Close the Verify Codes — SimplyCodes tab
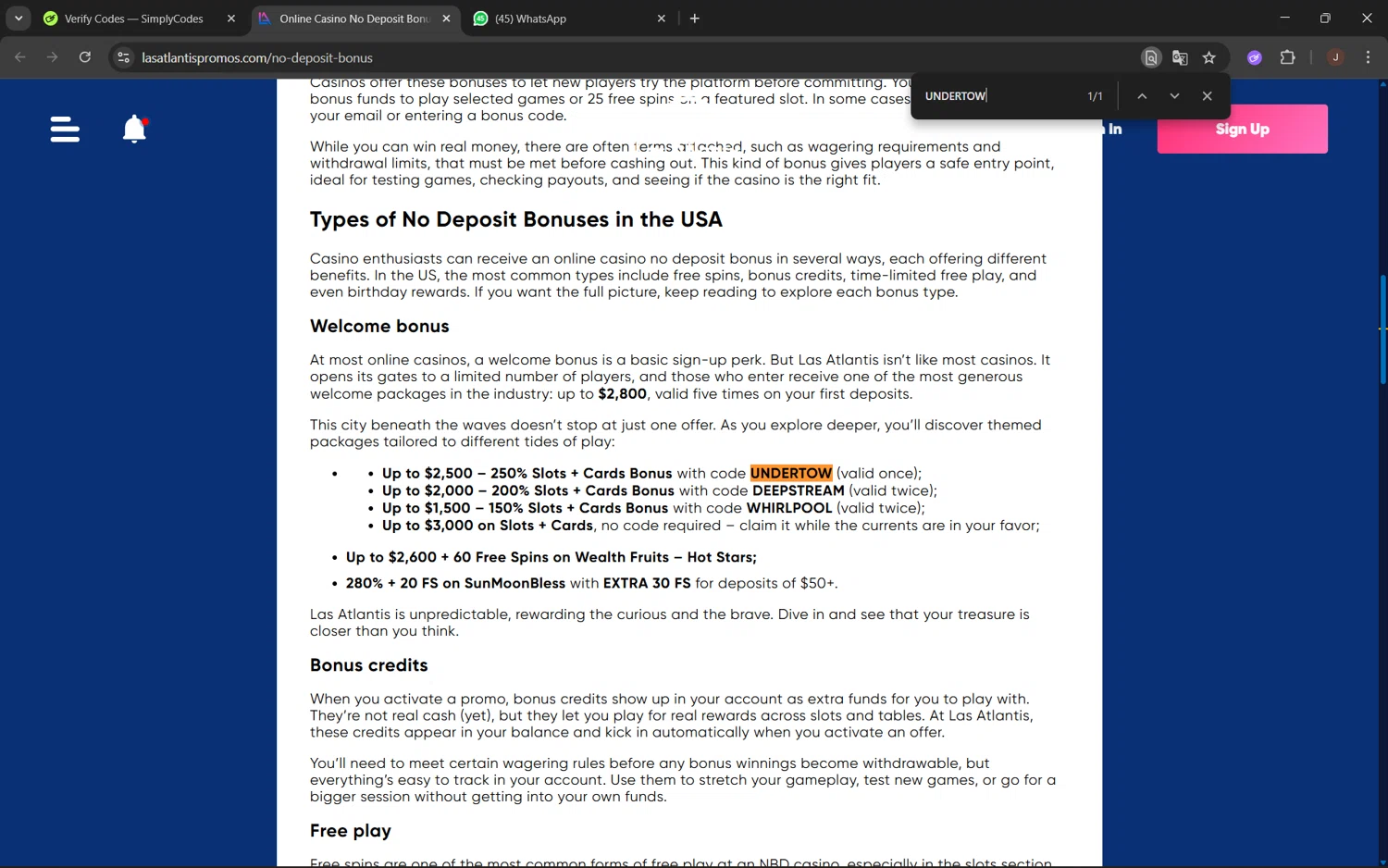 tap(231, 19)
